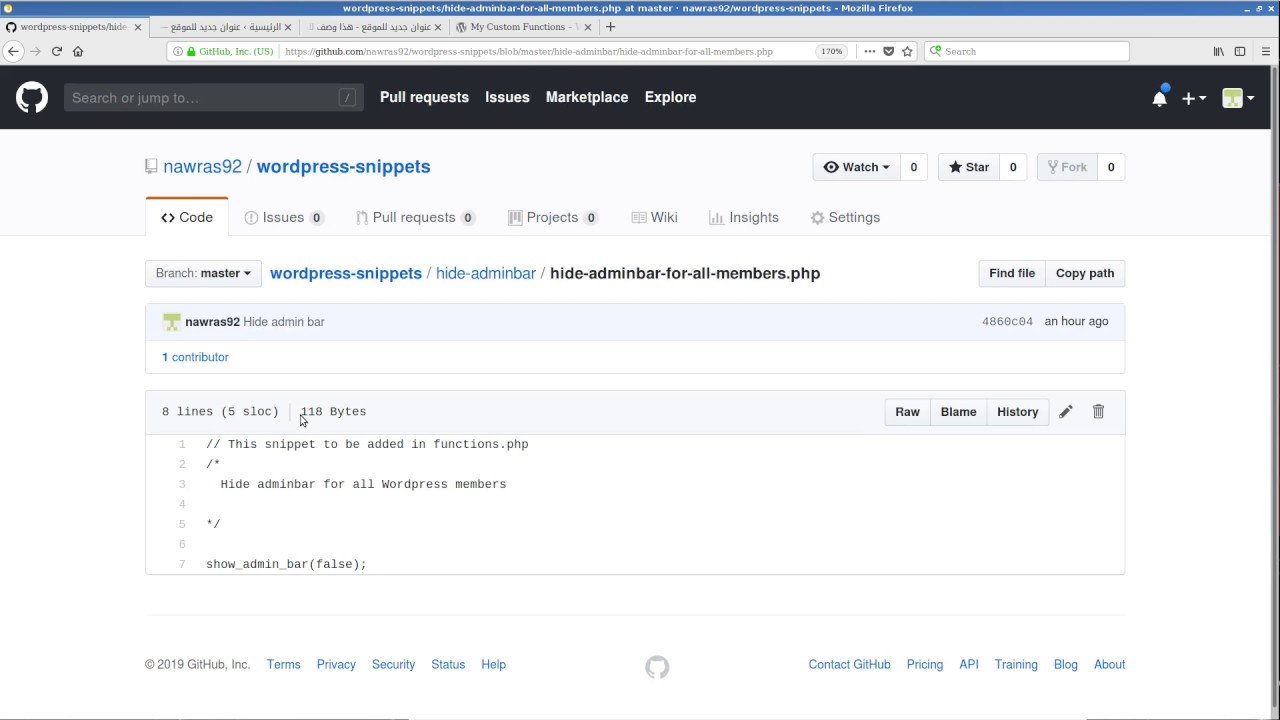Open the wordpress-snippets repository title link

point(344,167)
